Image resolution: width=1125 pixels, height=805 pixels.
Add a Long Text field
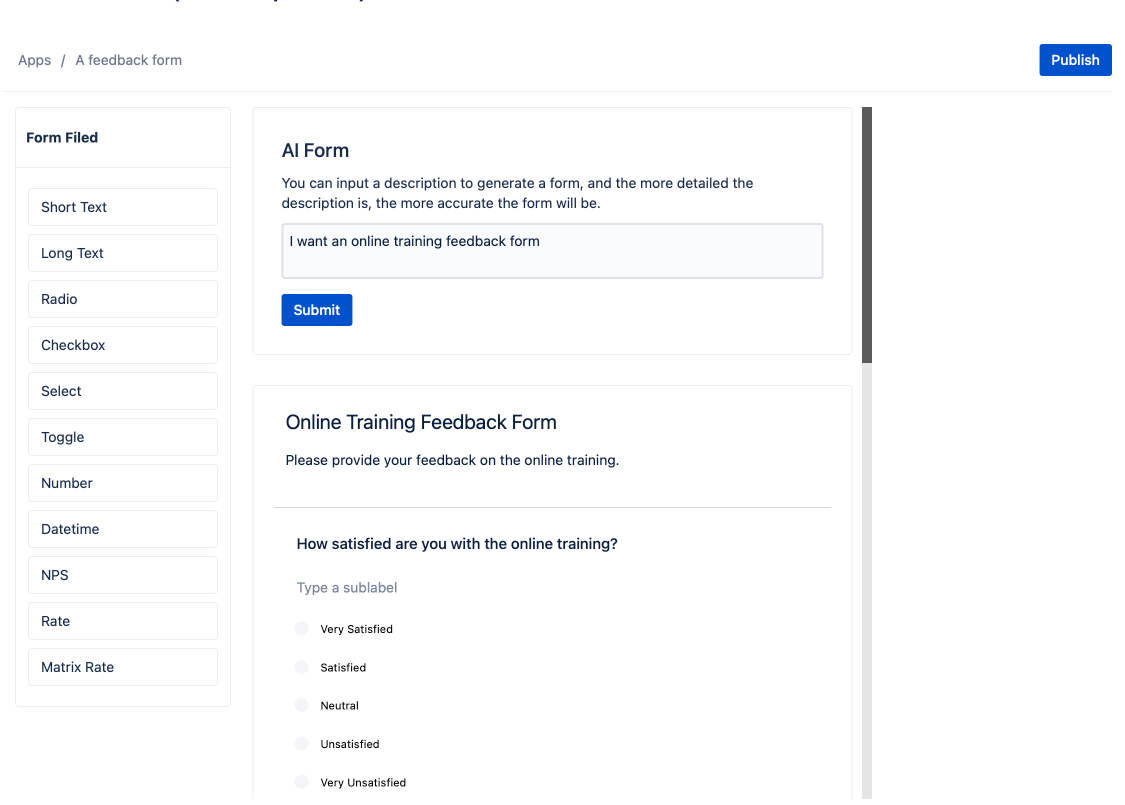coord(122,253)
